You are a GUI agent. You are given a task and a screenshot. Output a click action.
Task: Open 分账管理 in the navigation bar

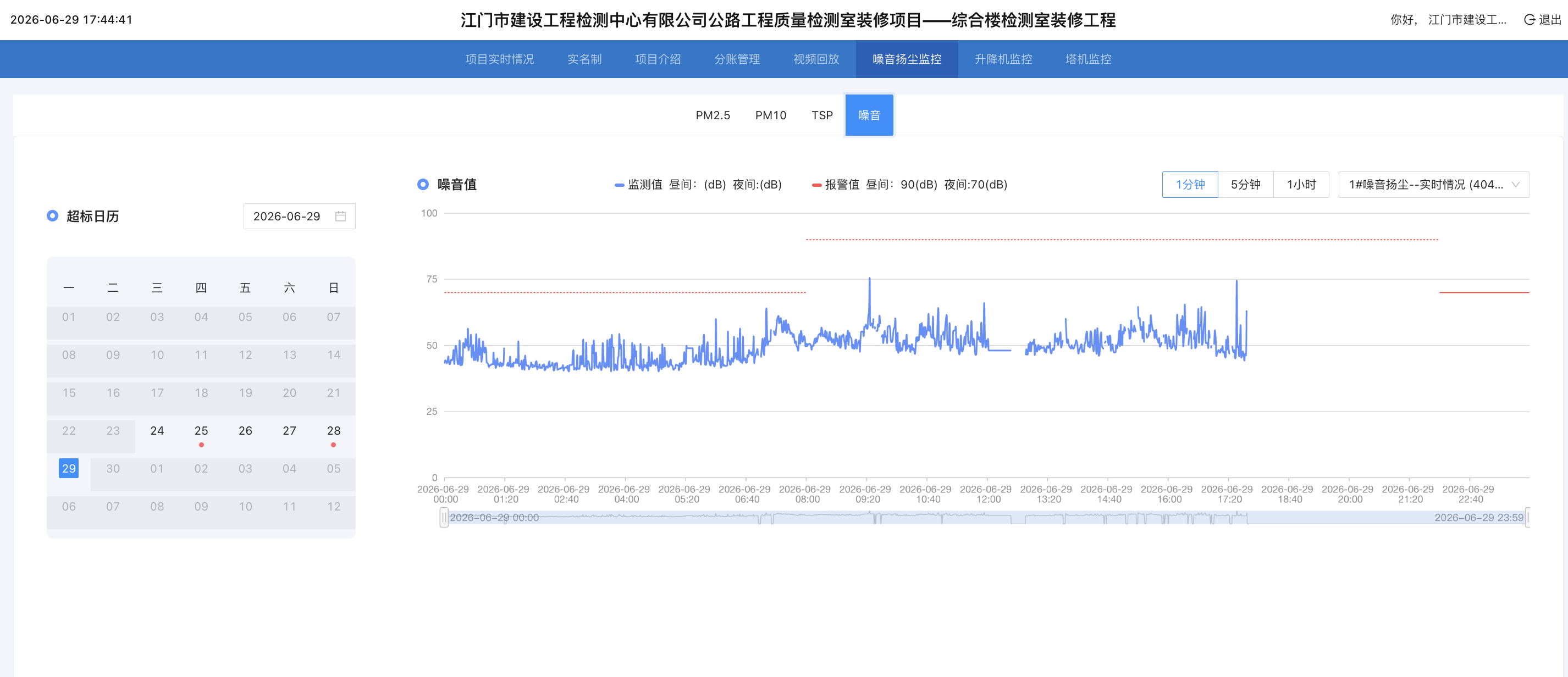pos(737,59)
